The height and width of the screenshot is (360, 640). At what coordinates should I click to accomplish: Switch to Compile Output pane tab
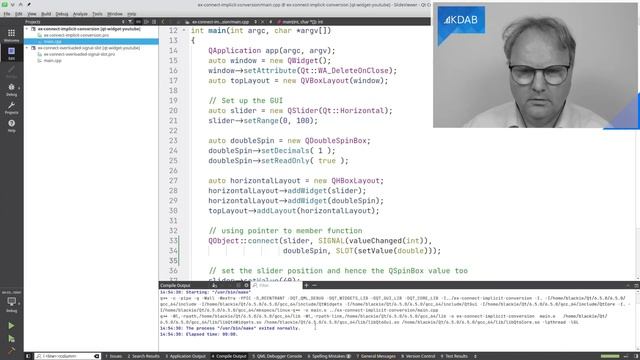point(229,356)
